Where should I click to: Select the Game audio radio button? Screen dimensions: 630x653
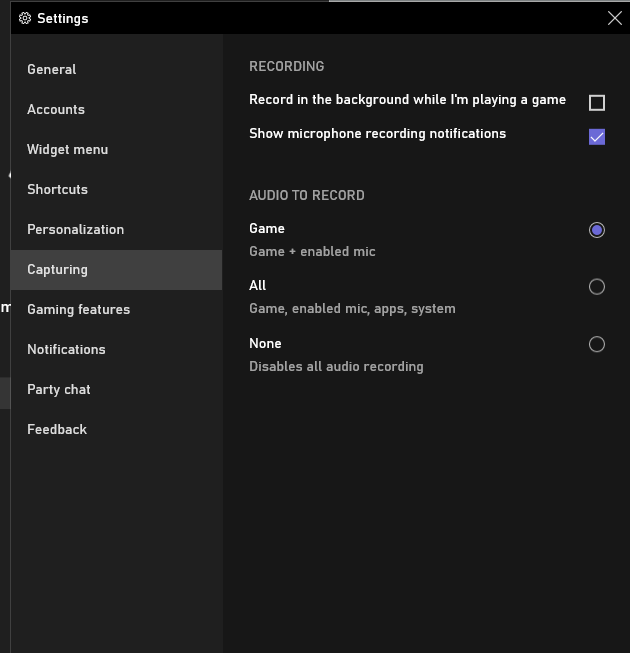pos(597,230)
